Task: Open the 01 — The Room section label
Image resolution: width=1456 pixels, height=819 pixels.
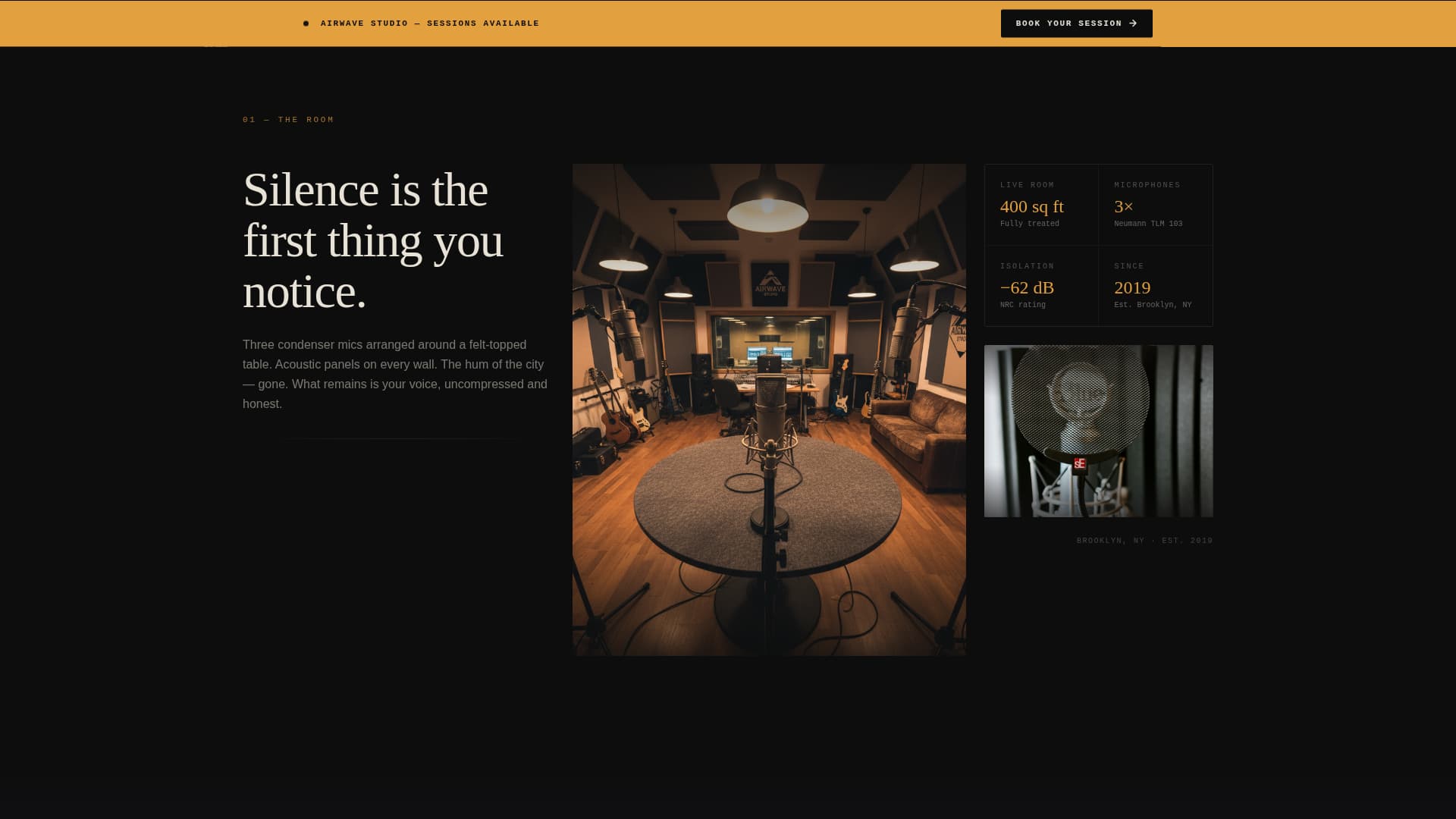Action: coord(287,119)
